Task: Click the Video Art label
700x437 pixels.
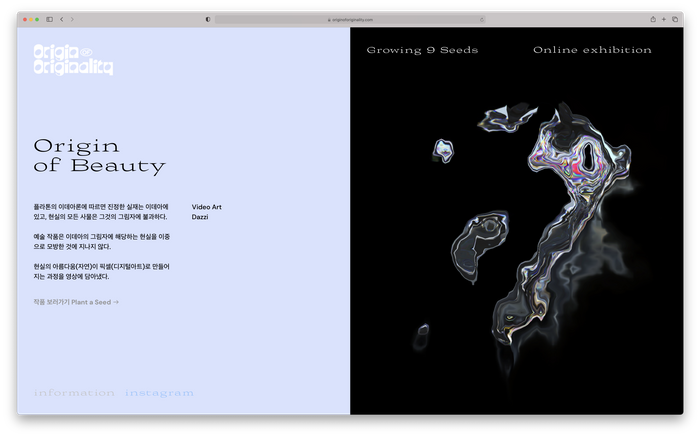Action: pyautogui.click(x=207, y=207)
